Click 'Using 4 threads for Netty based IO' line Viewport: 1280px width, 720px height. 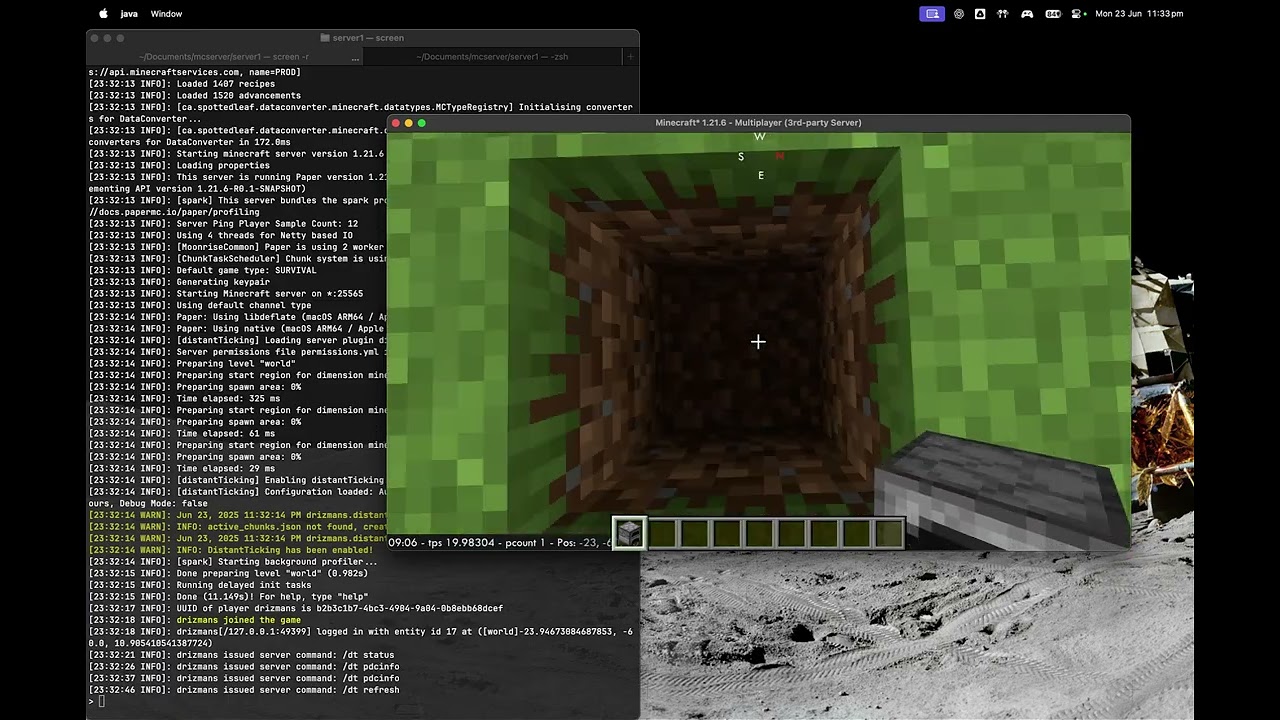(x=220, y=235)
